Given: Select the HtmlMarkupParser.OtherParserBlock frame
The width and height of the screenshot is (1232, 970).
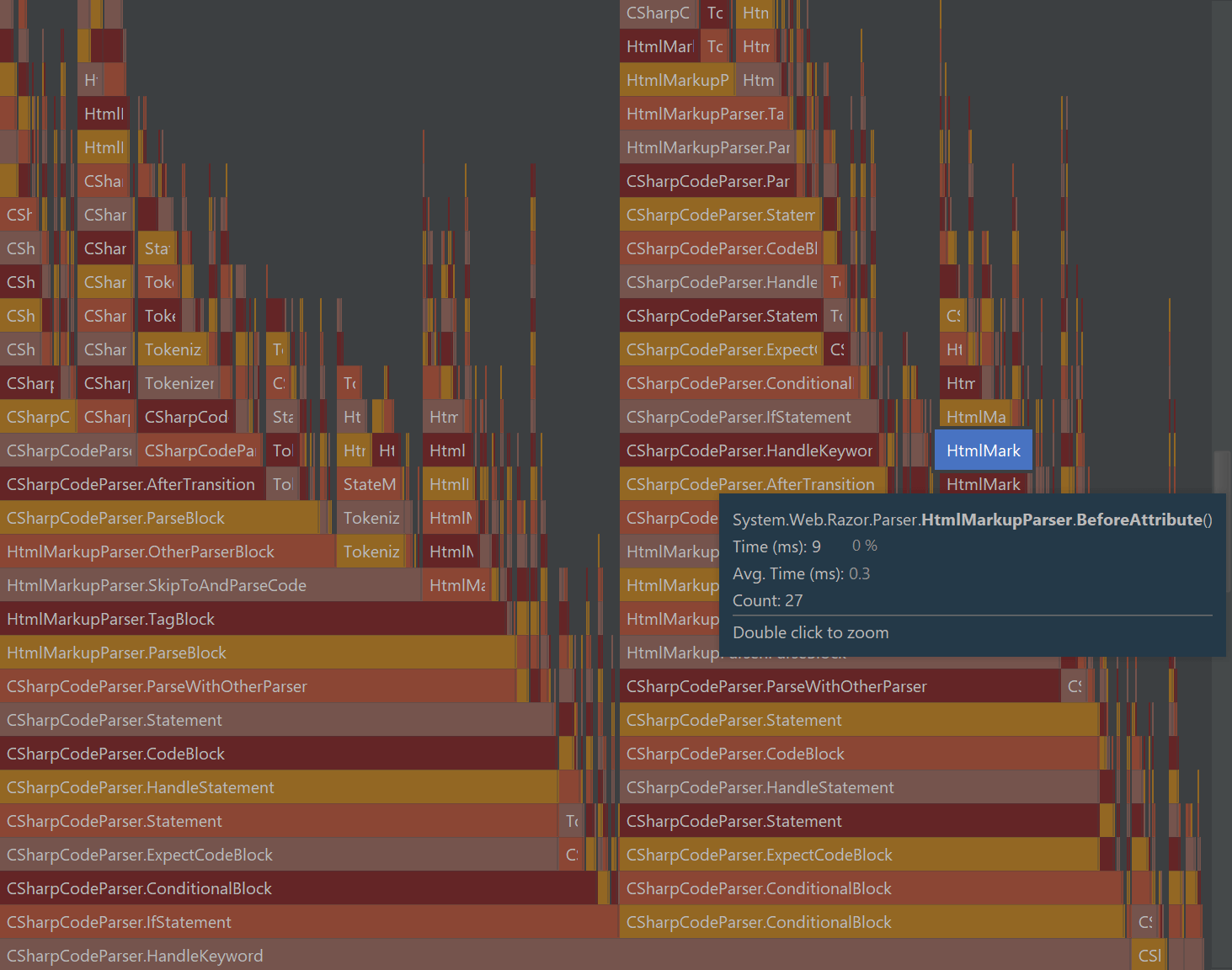Looking at the screenshot, I should pyautogui.click(x=140, y=552).
